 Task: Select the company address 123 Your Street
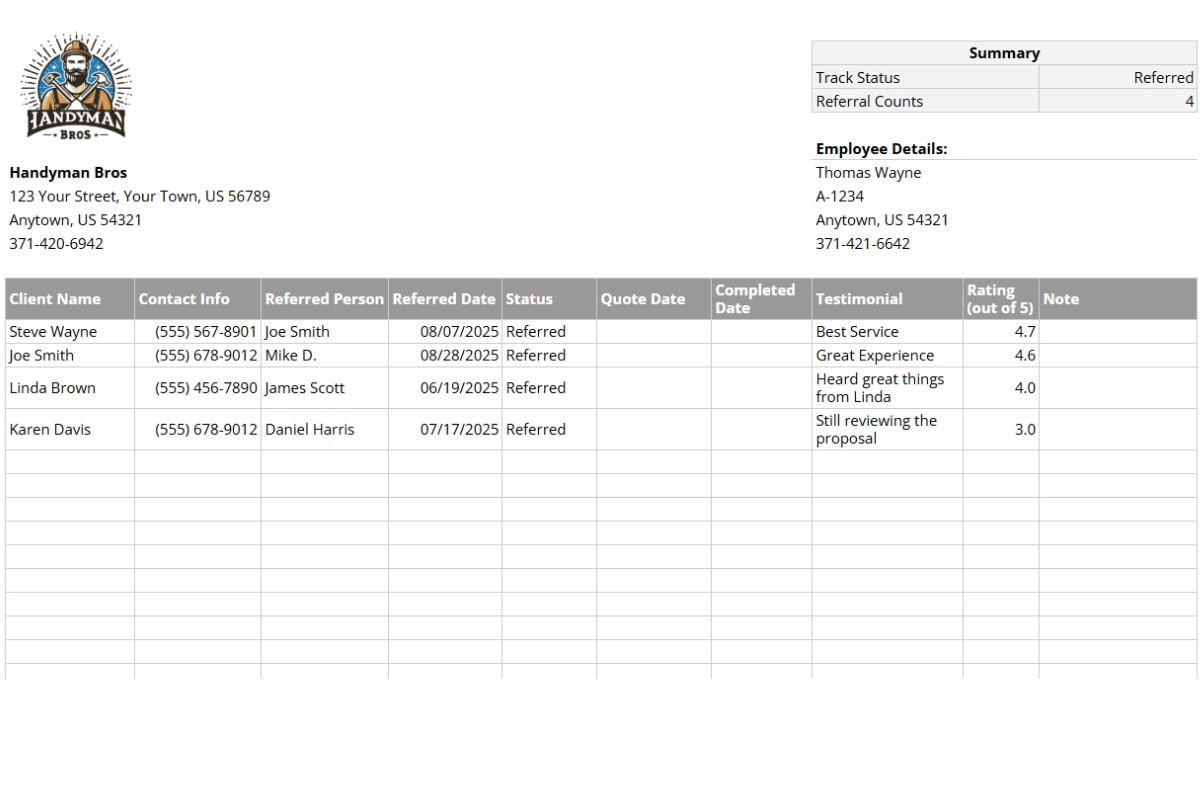point(140,196)
